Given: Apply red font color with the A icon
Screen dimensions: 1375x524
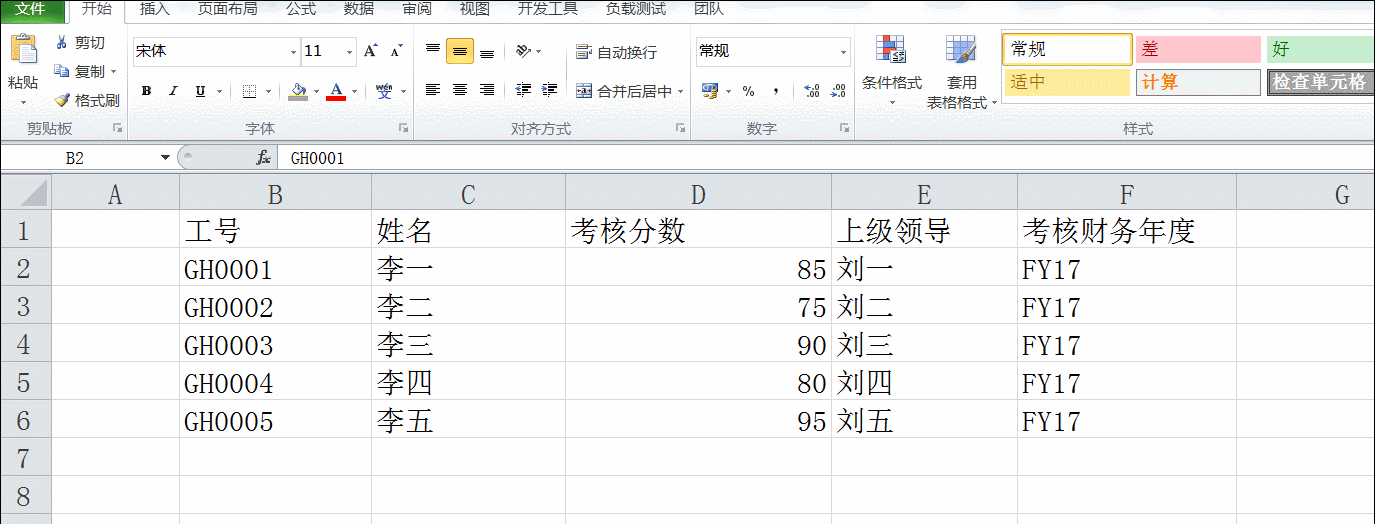Looking at the screenshot, I should 336,91.
